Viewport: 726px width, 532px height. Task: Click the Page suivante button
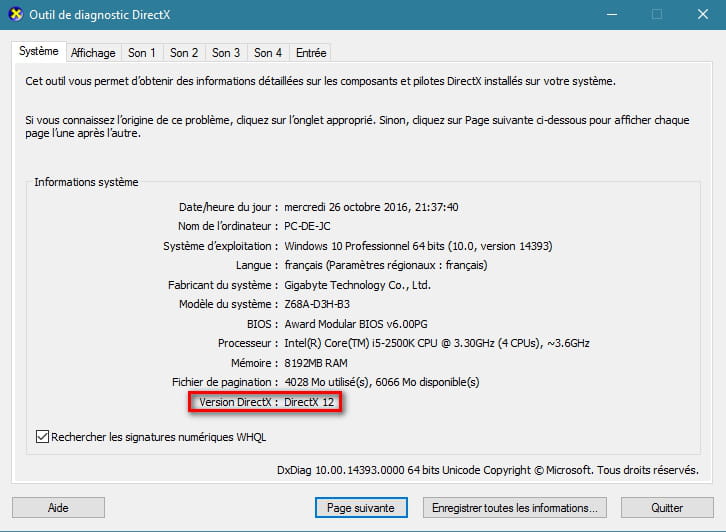pyautogui.click(x=361, y=507)
